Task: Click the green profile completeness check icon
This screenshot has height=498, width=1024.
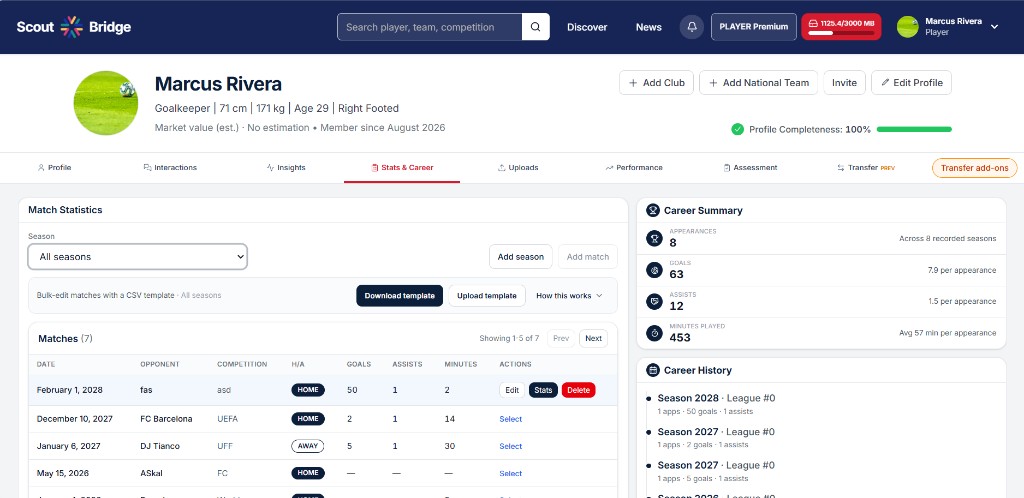Action: tap(737, 129)
